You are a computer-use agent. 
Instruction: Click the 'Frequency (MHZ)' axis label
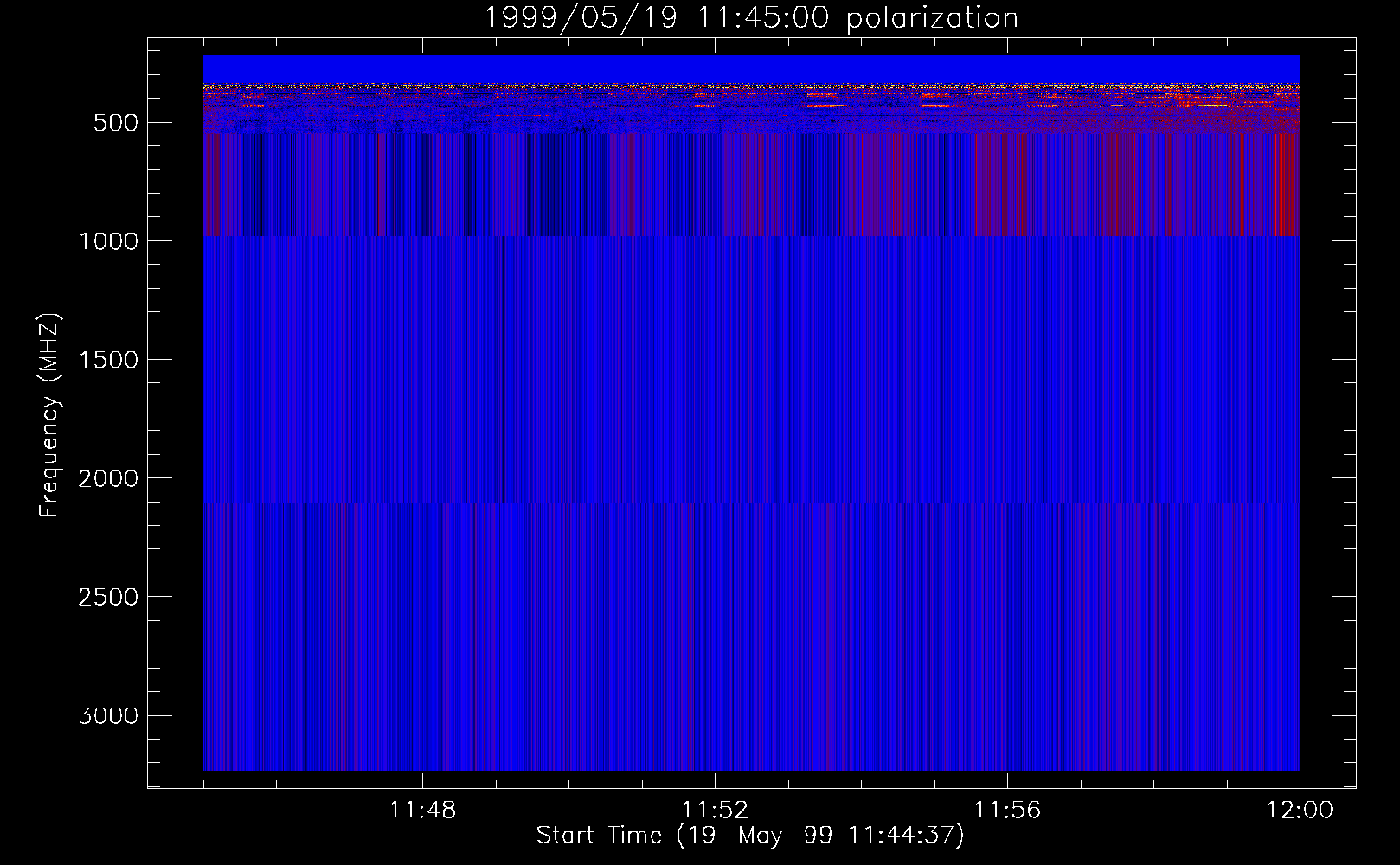(49, 416)
